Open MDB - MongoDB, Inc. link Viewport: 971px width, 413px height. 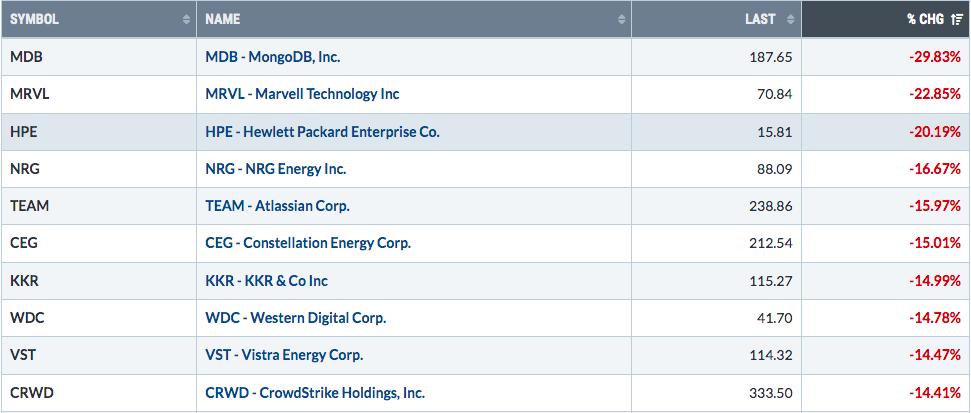click(273, 57)
